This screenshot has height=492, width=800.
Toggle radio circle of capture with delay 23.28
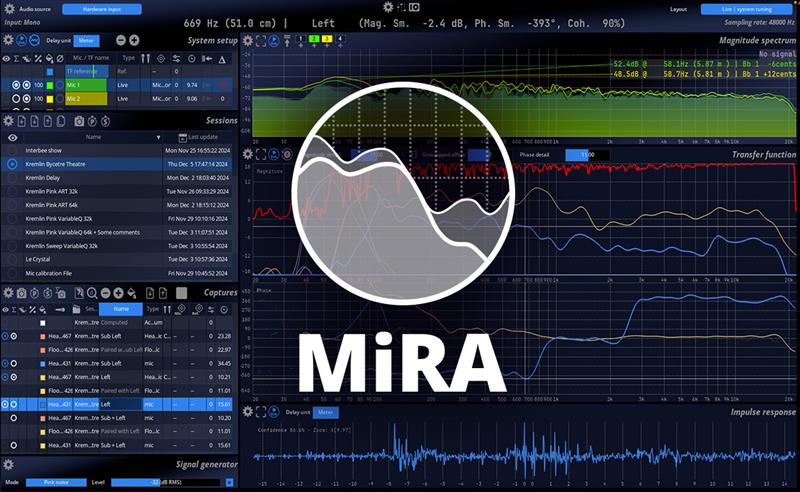pos(14,336)
